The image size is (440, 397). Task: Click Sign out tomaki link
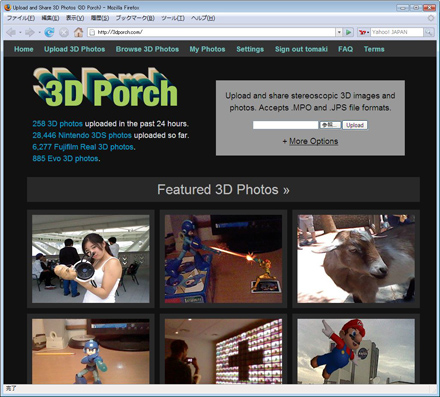click(x=301, y=49)
